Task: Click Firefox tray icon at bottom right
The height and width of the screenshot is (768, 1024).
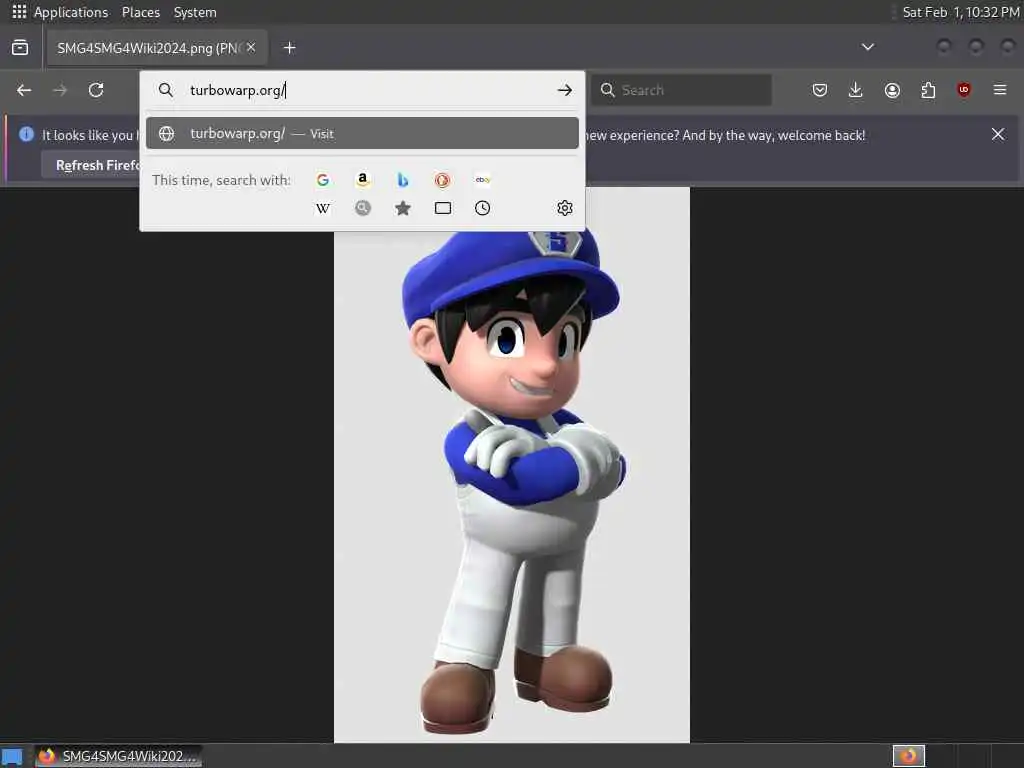Action: 908,756
